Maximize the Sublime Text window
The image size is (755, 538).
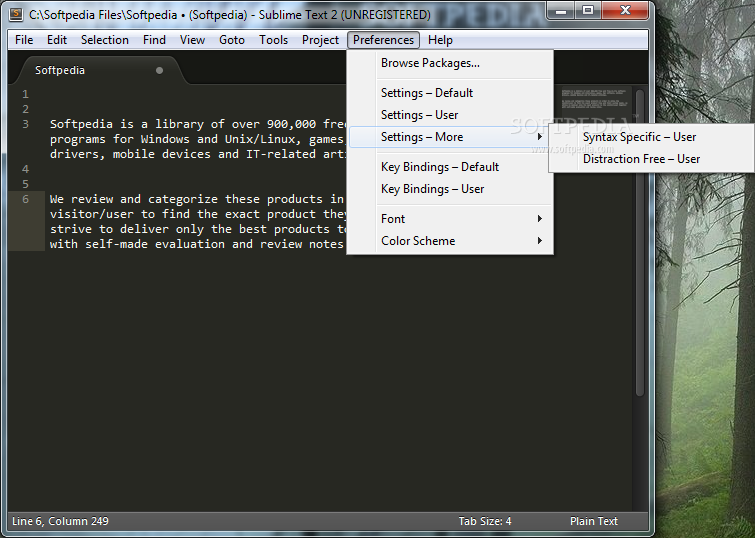click(x=587, y=11)
